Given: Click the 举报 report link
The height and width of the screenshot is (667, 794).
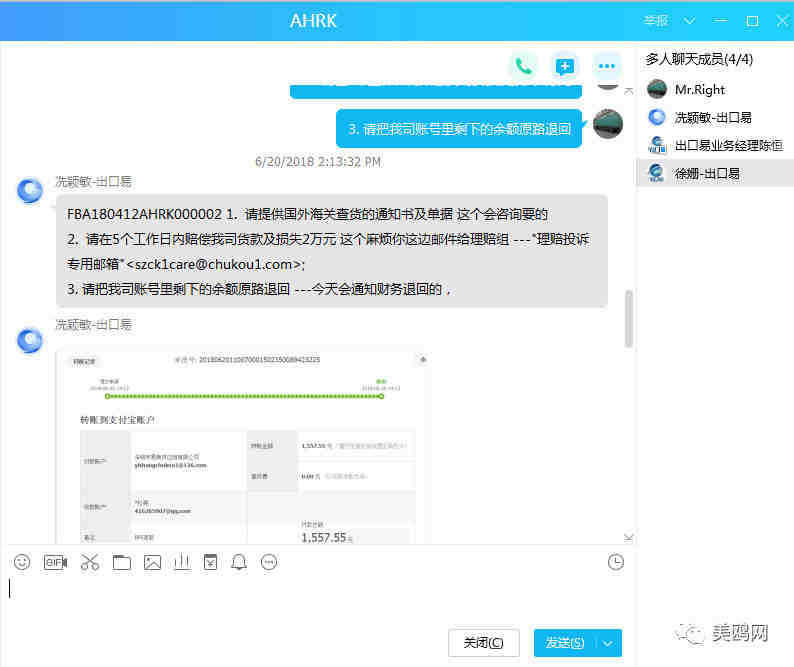Looking at the screenshot, I should tap(656, 21).
